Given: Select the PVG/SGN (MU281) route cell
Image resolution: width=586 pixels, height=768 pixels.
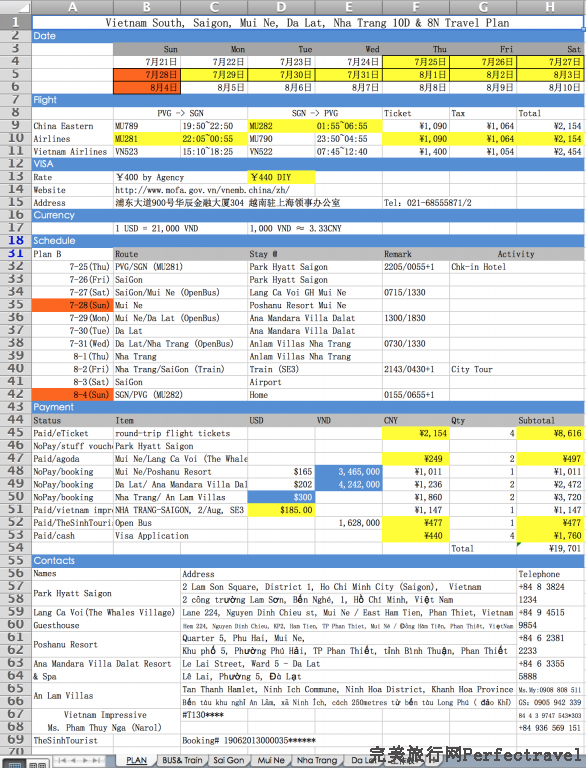Looking at the screenshot, I should [180, 267].
